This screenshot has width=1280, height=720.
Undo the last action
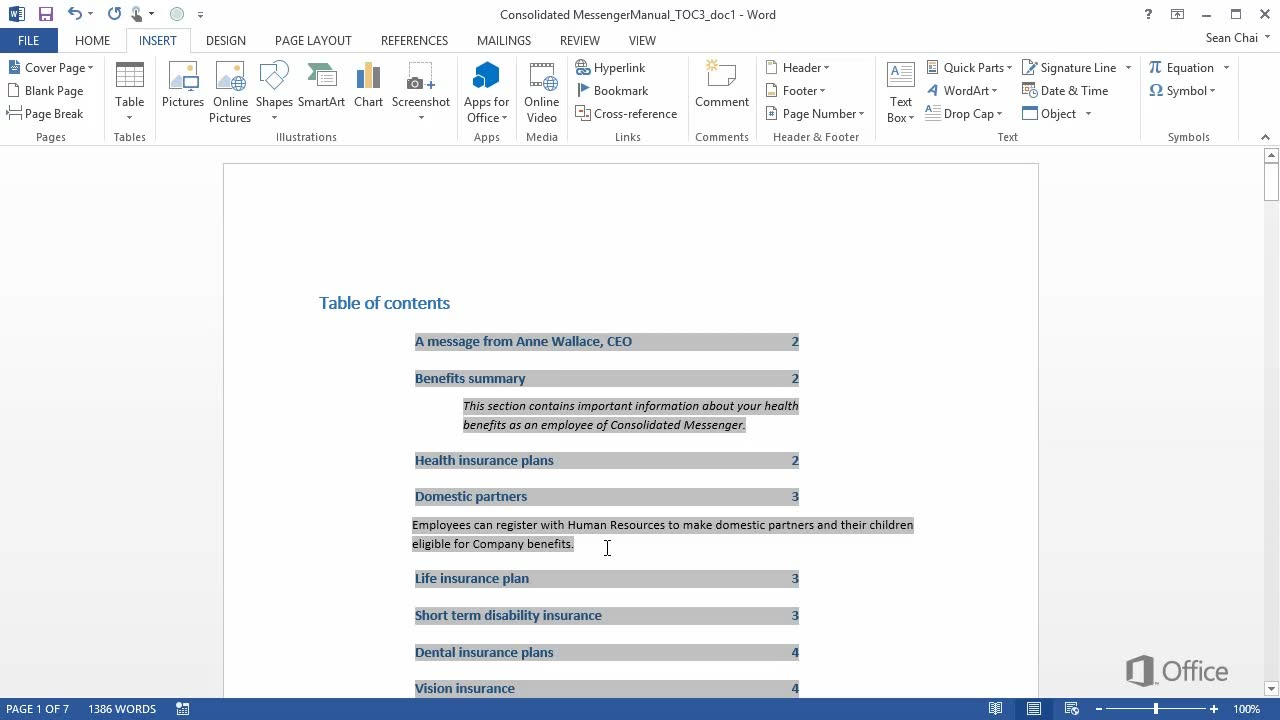[x=75, y=14]
